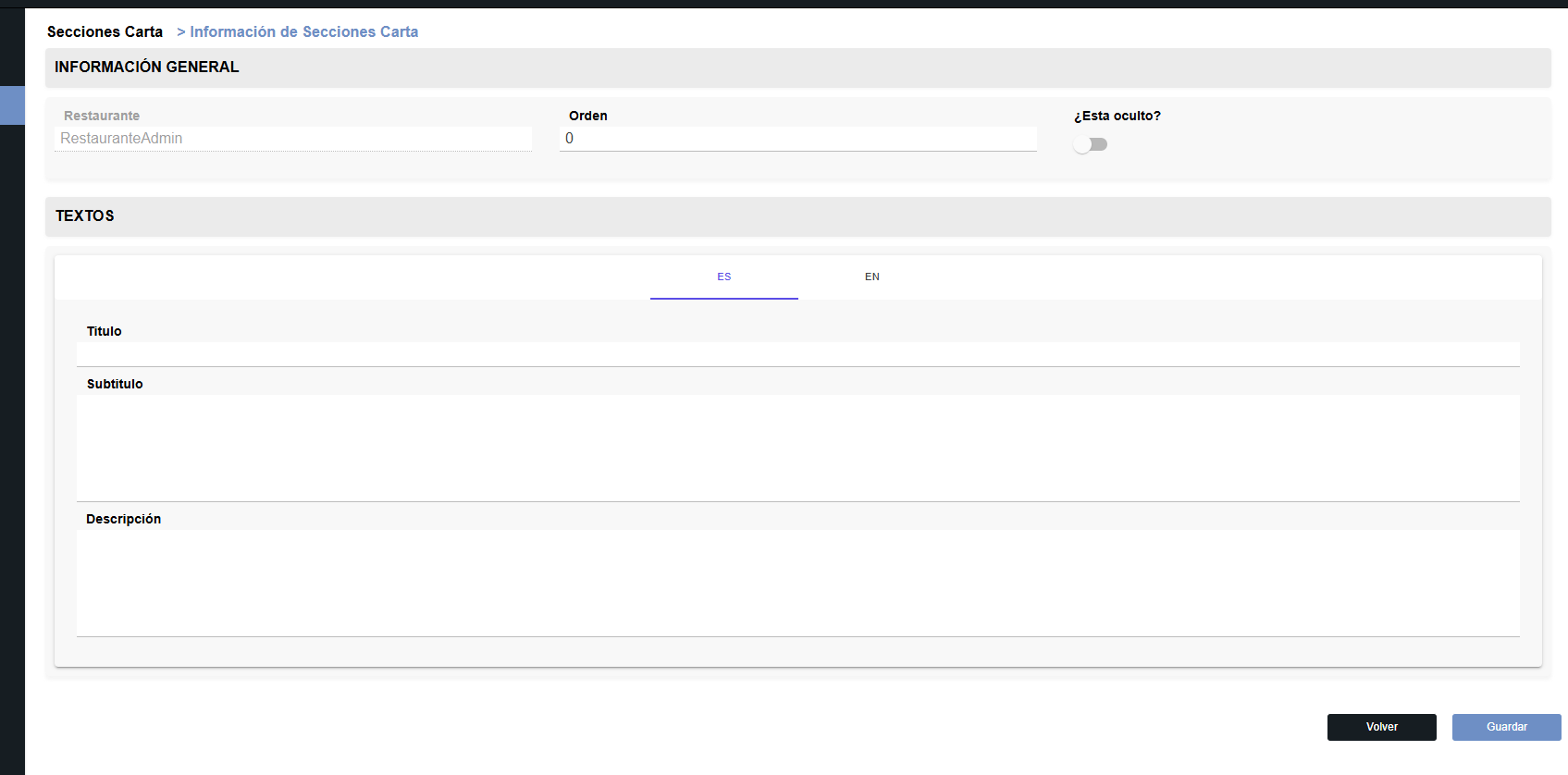Click the Orden field label
Screen dimensions: 1568x775
pyautogui.click(x=587, y=116)
